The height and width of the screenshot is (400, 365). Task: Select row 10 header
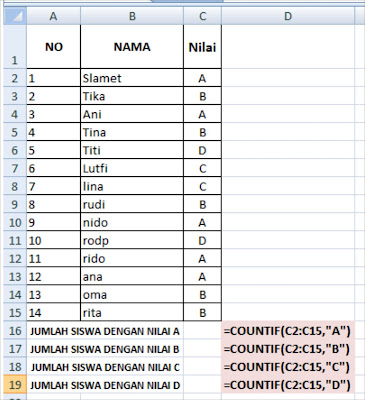[15, 222]
